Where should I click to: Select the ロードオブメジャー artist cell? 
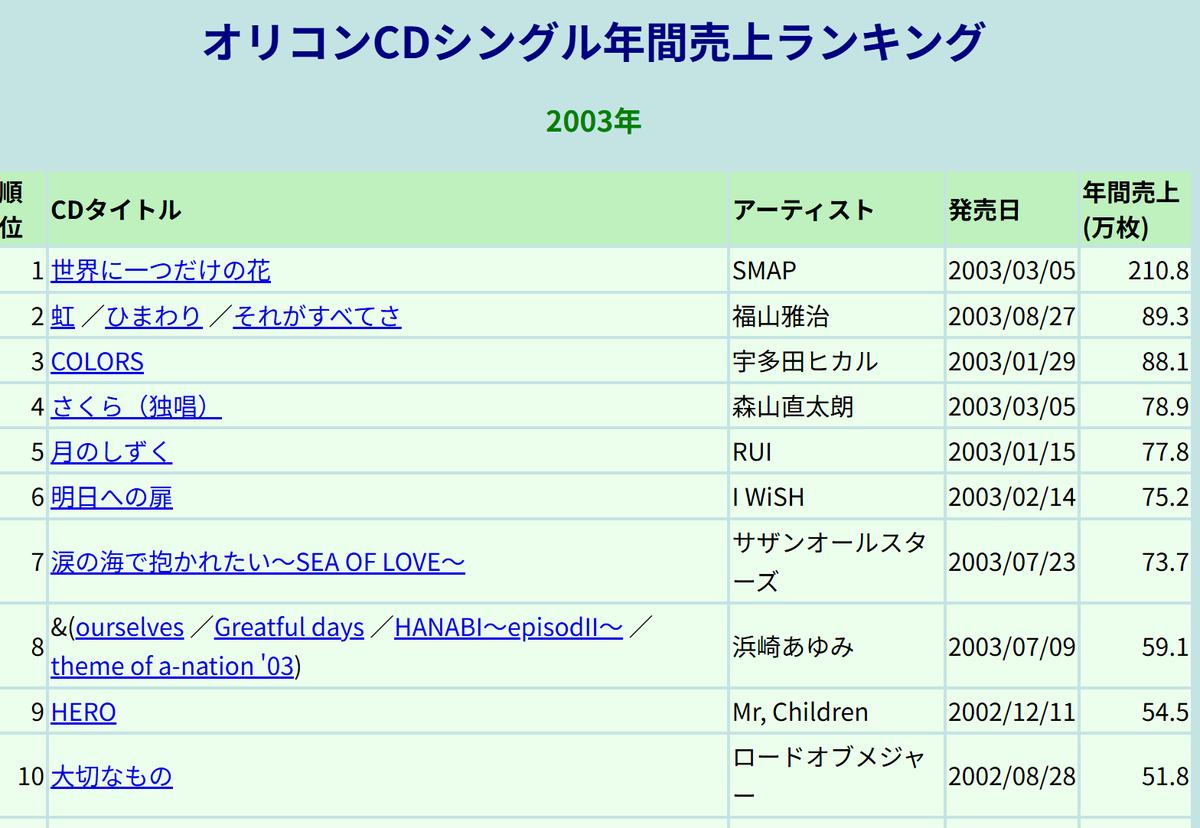point(837,775)
